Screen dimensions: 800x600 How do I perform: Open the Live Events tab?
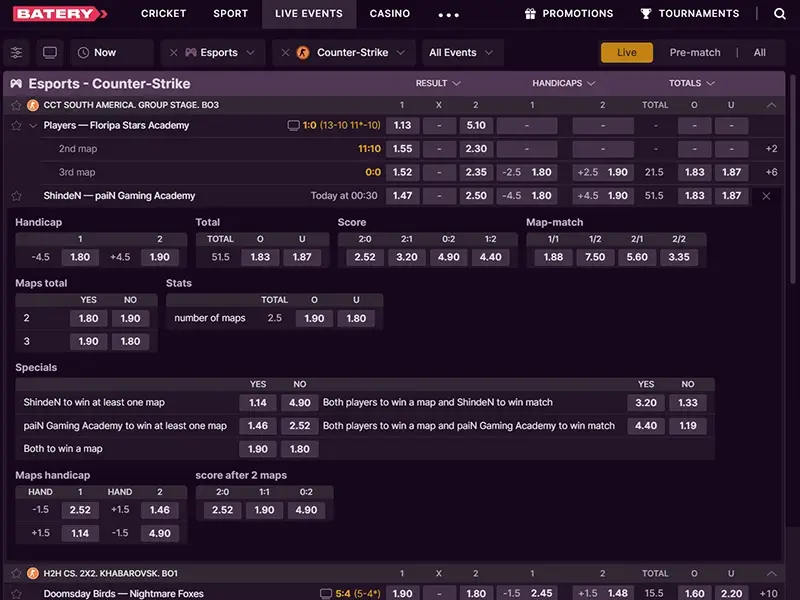click(309, 14)
